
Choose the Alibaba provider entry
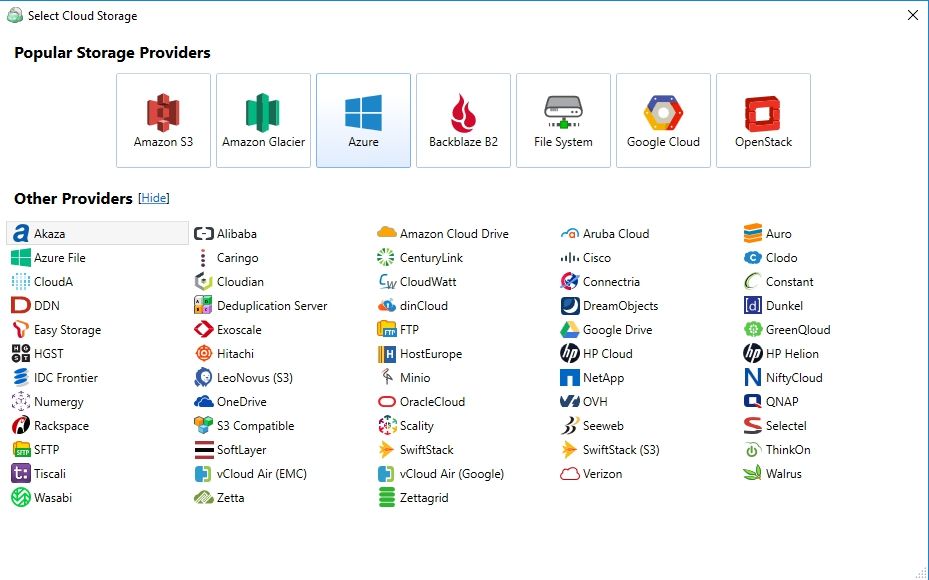click(225, 233)
